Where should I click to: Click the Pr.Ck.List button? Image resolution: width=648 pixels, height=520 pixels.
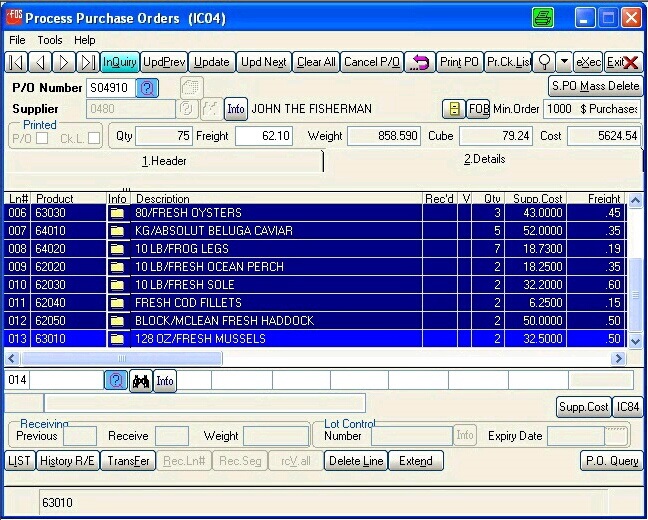point(508,62)
